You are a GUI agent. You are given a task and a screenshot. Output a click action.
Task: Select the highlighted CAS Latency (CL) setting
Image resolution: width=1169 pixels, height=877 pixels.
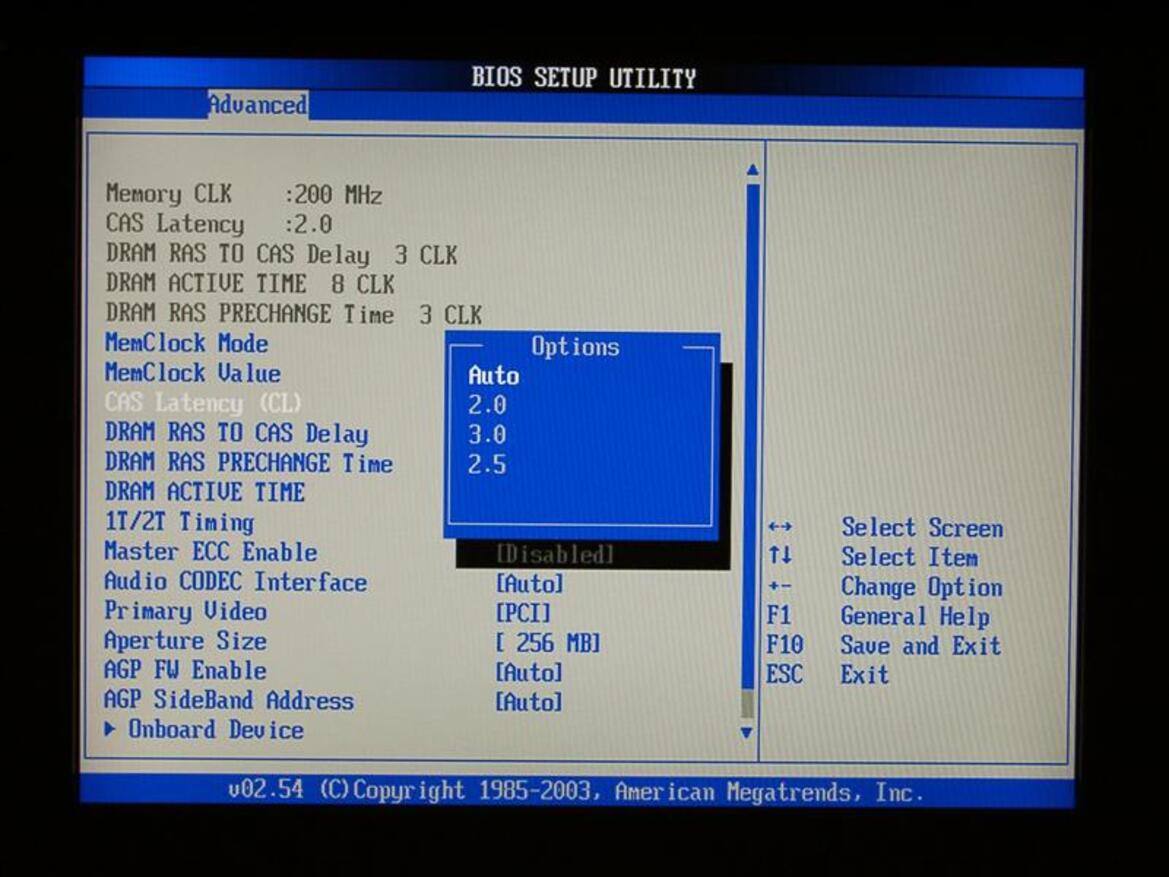[203, 403]
